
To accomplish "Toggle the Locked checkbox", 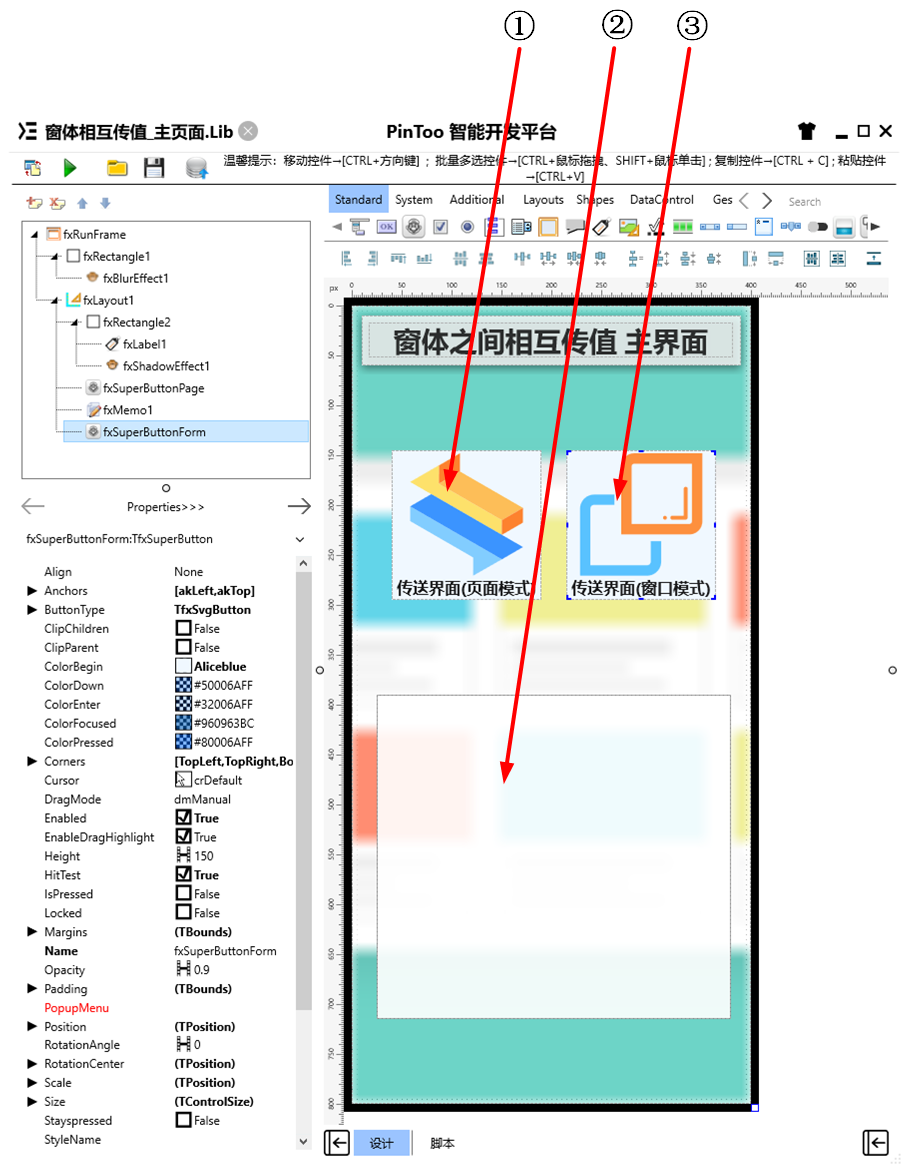I will click(x=183, y=912).
